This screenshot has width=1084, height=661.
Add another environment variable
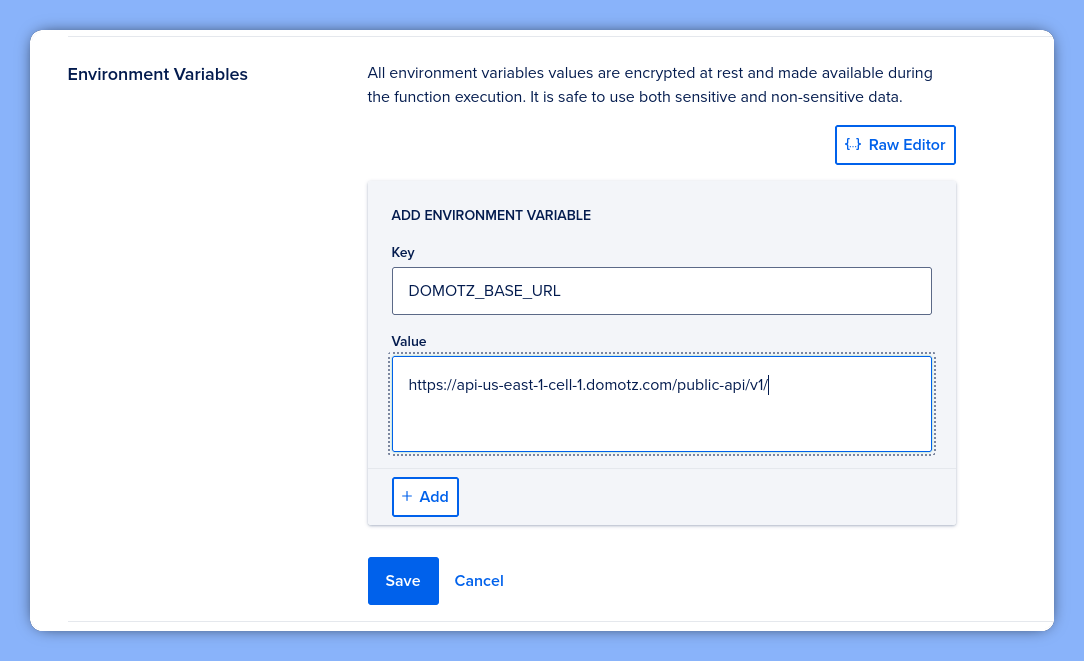click(425, 496)
